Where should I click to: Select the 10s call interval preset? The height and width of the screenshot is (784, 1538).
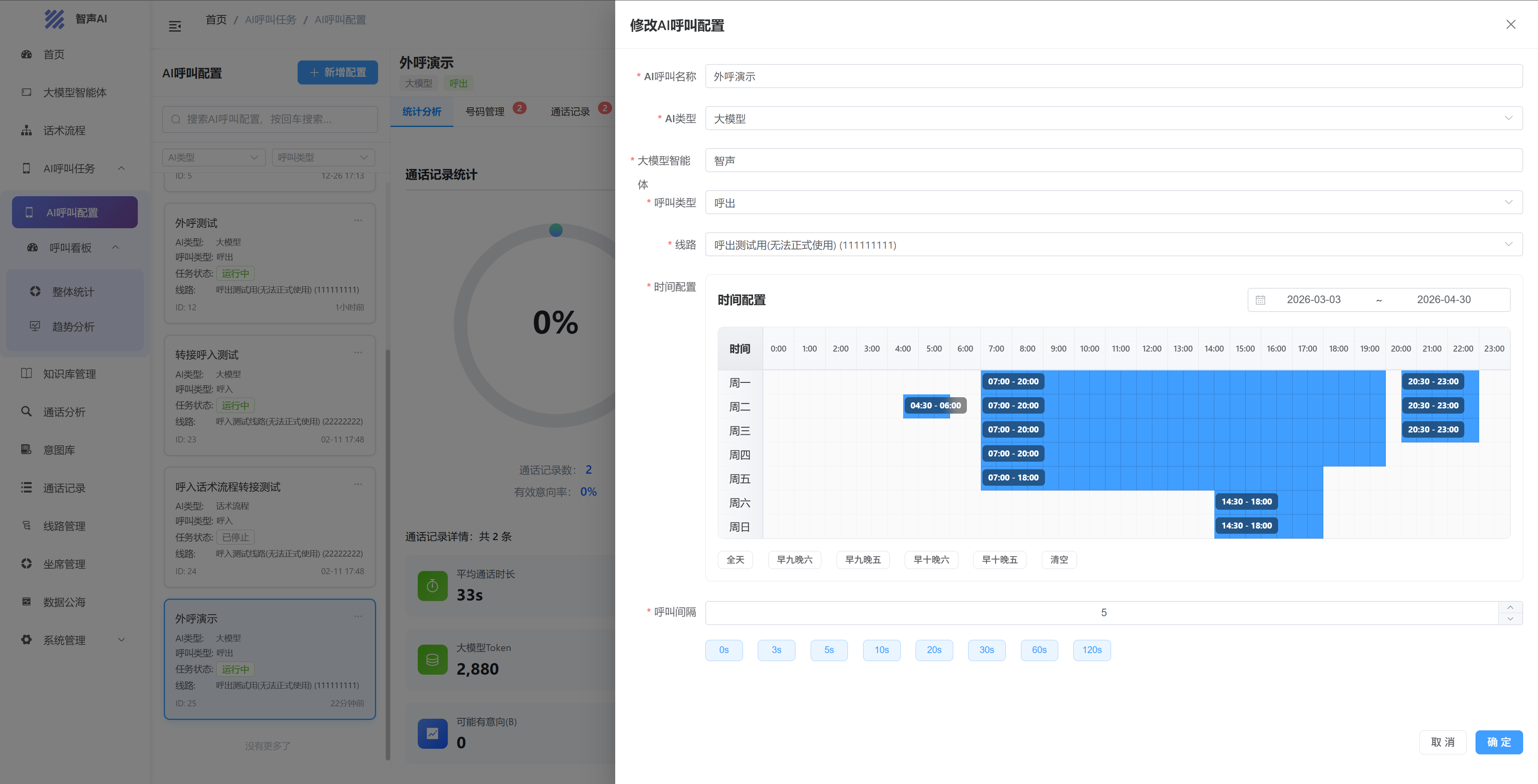(881, 649)
